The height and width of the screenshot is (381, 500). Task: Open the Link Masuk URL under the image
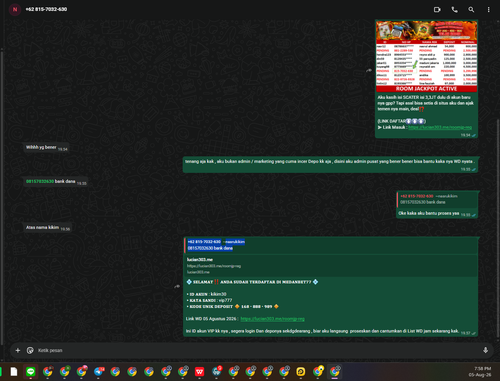tap(440, 127)
